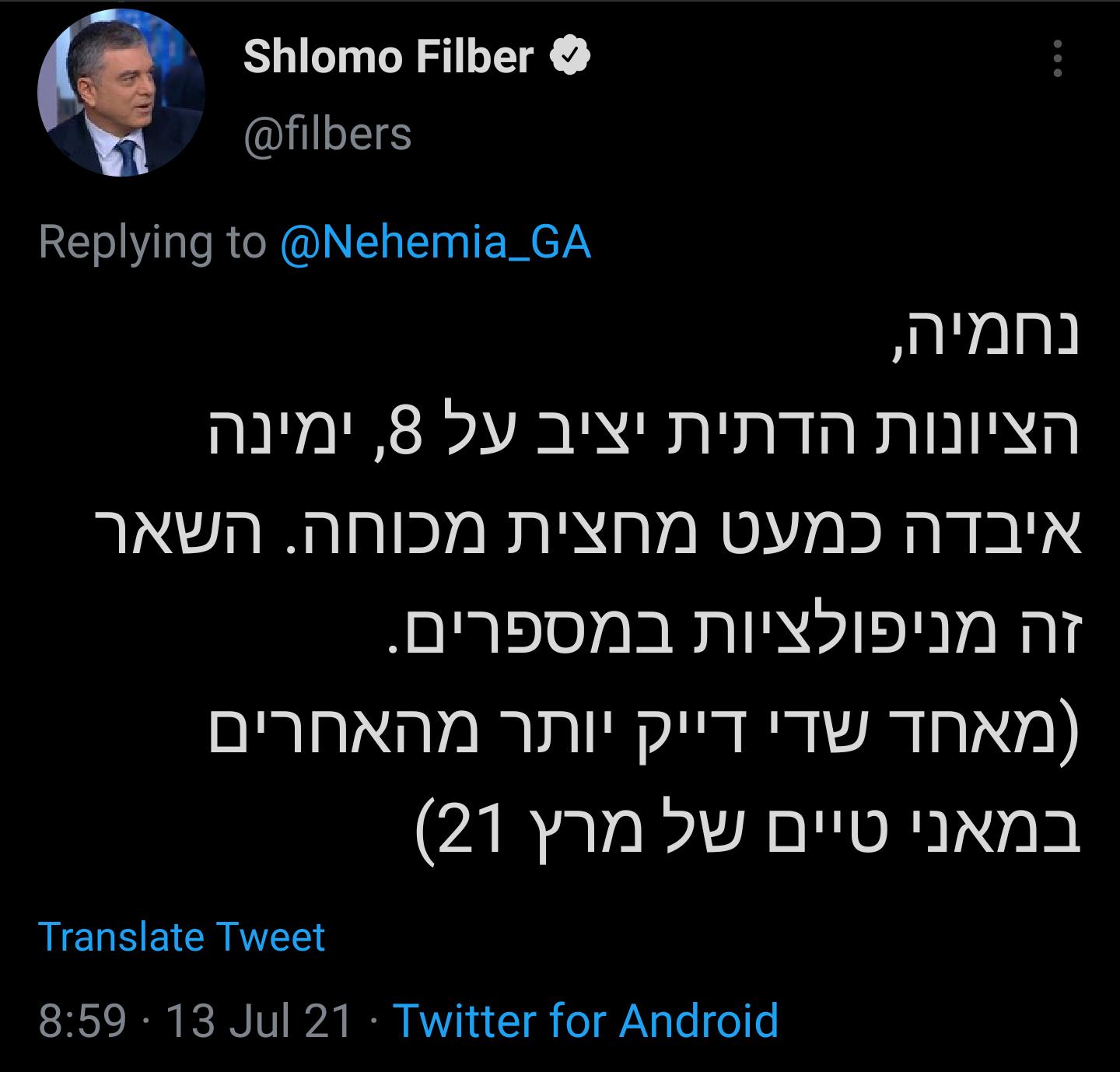Open Shlomo Filber's profile picture
Viewport: 1120px width, 1072px height.
pyautogui.click(x=121, y=93)
